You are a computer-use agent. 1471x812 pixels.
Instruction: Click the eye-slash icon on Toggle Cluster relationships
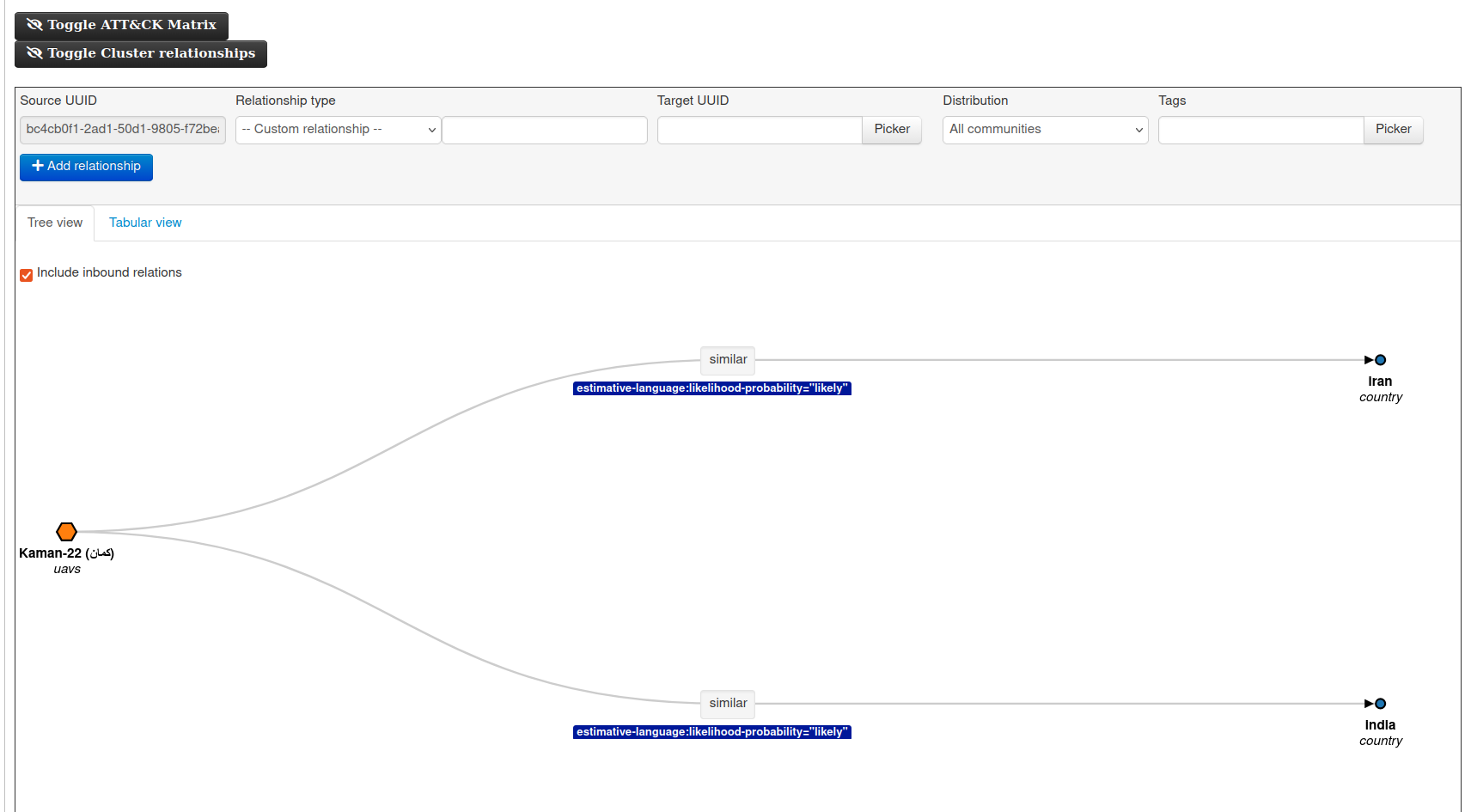click(x=34, y=52)
